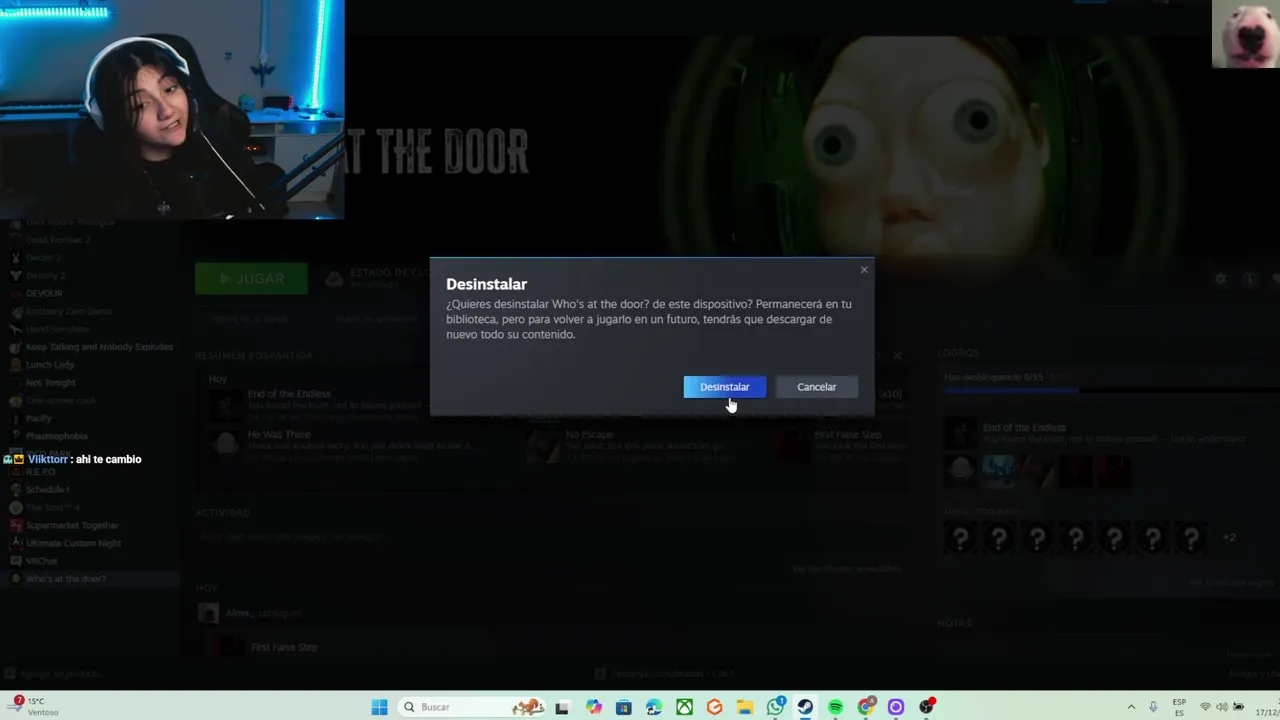This screenshot has height=720, width=1280.
Task: Open the purple circle app on the taskbar
Action: [896, 707]
